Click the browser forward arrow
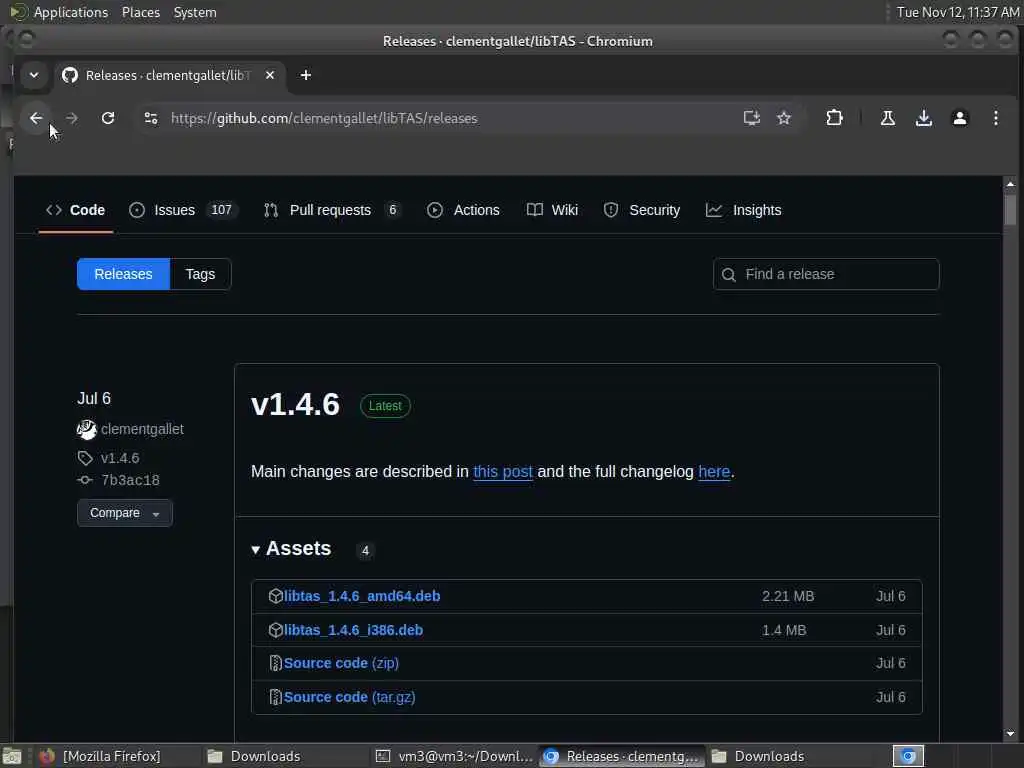 tap(72, 118)
